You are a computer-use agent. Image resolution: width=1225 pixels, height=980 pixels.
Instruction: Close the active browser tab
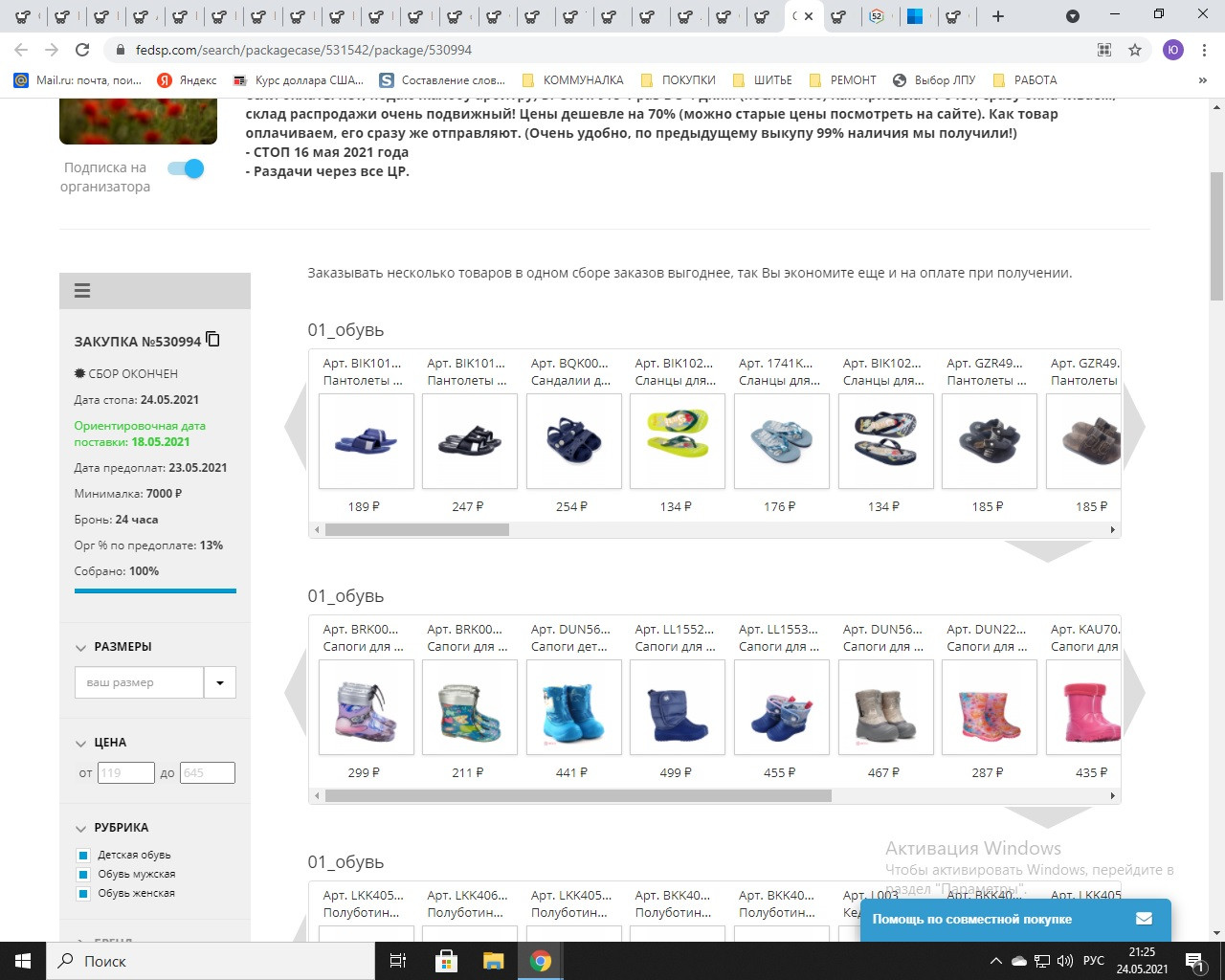[x=809, y=16]
